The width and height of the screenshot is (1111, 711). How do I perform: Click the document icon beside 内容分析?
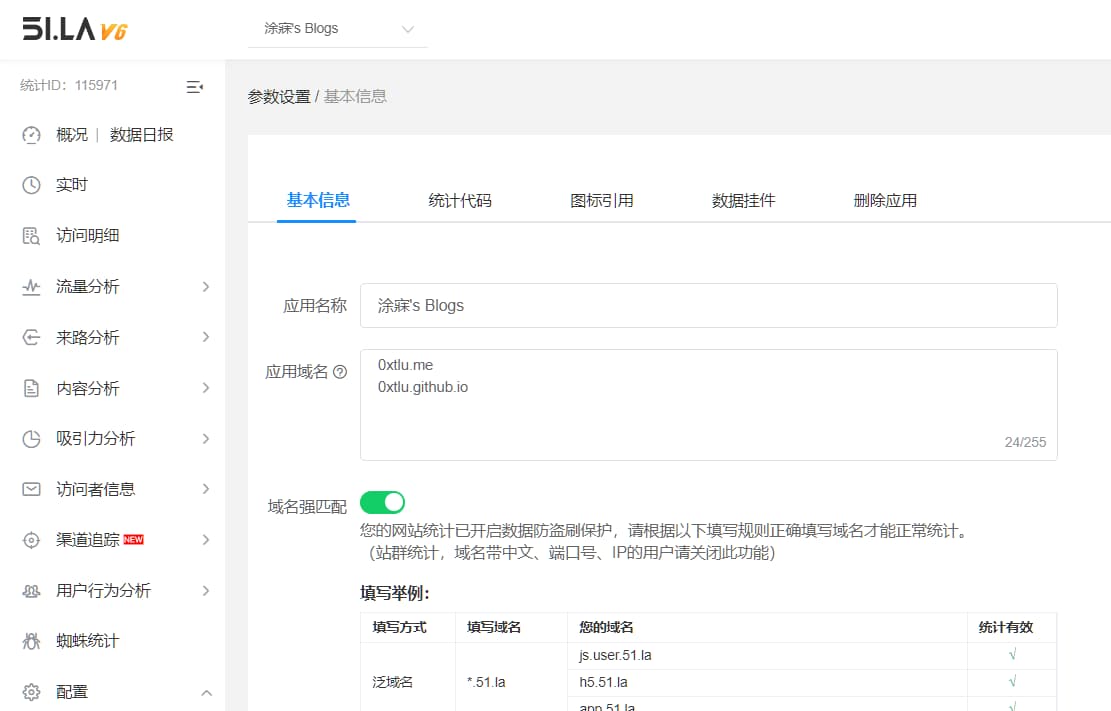coord(31,388)
